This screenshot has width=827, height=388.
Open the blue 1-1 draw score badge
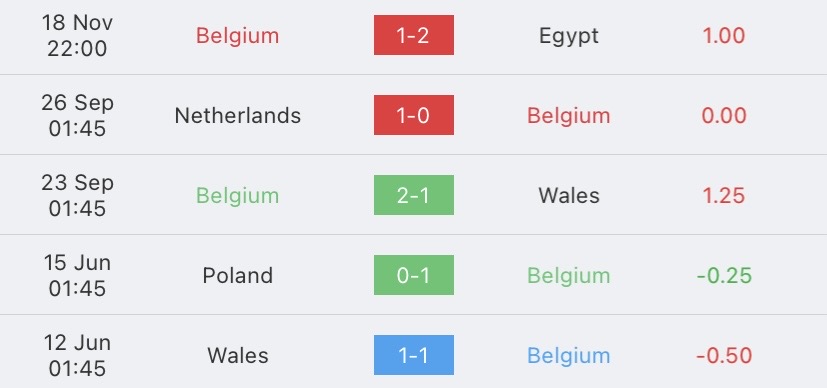pos(414,355)
